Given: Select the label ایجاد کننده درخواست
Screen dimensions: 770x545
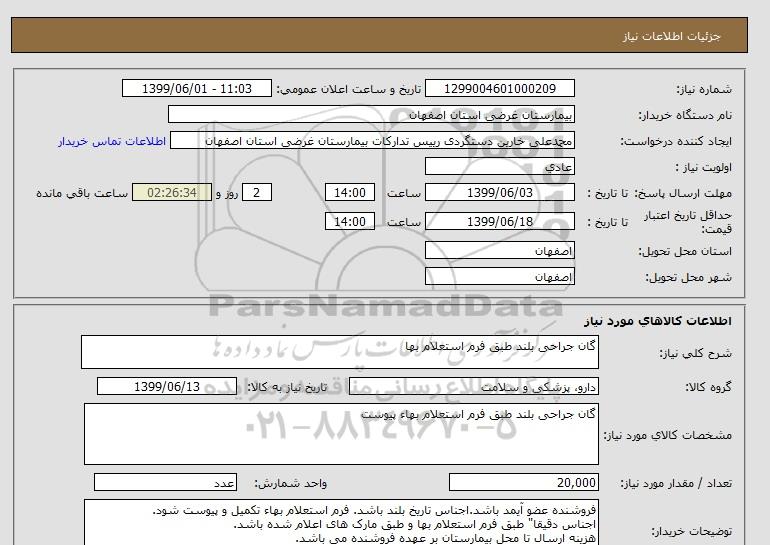Looking at the screenshot, I should tap(676, 141).
